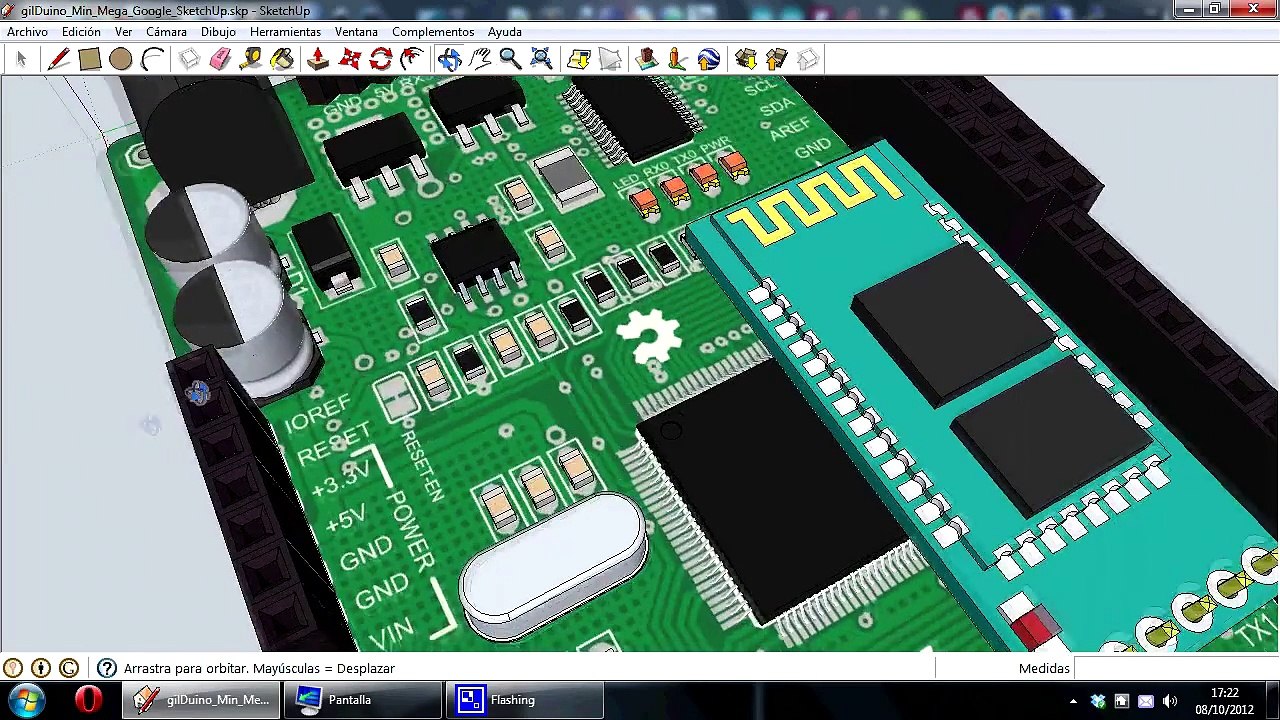The width and height of the screenshot is (1280, 720).
Task: Switch to Flashing taskbar window
Action: tap(525, 700)
